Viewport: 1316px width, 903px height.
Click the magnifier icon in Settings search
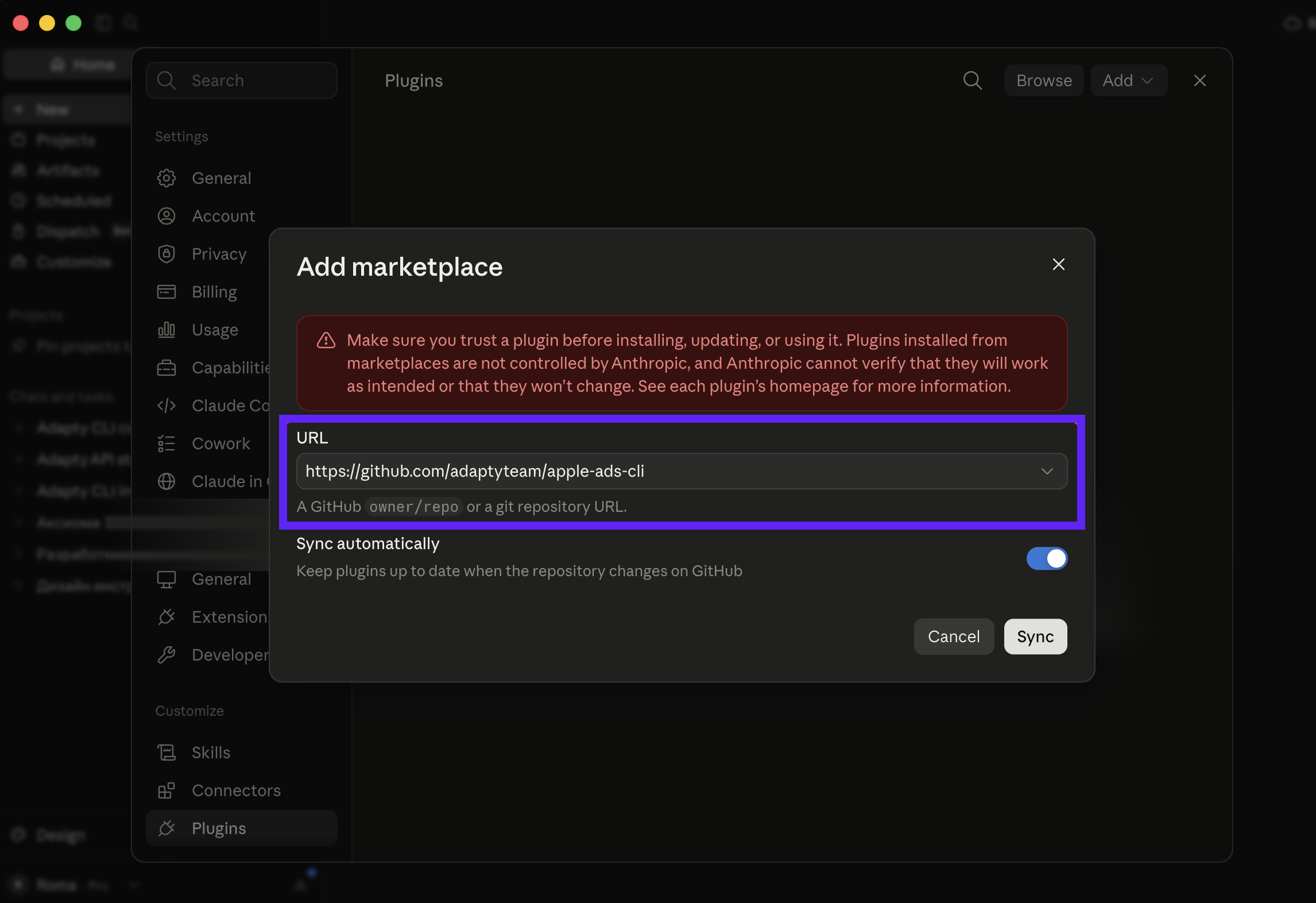point(167,80)
